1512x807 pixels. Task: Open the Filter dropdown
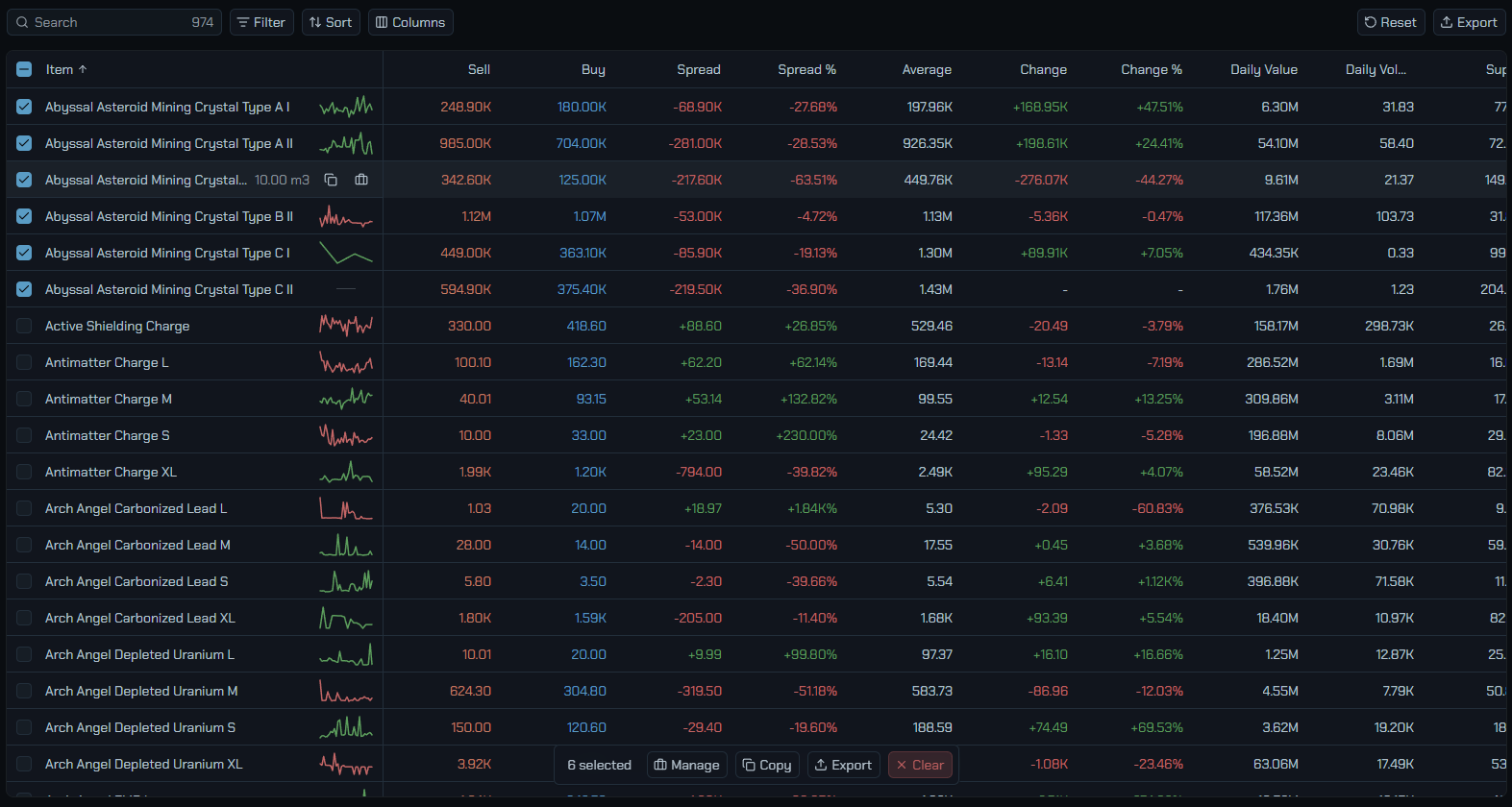pos(261,22)
